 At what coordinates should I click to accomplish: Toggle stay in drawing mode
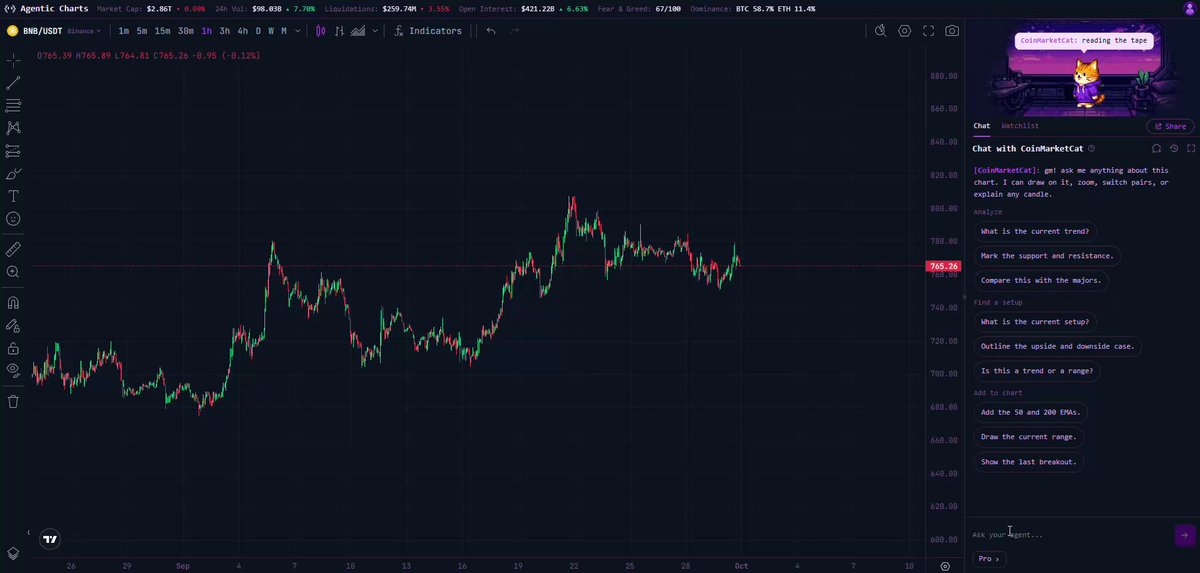13,326
